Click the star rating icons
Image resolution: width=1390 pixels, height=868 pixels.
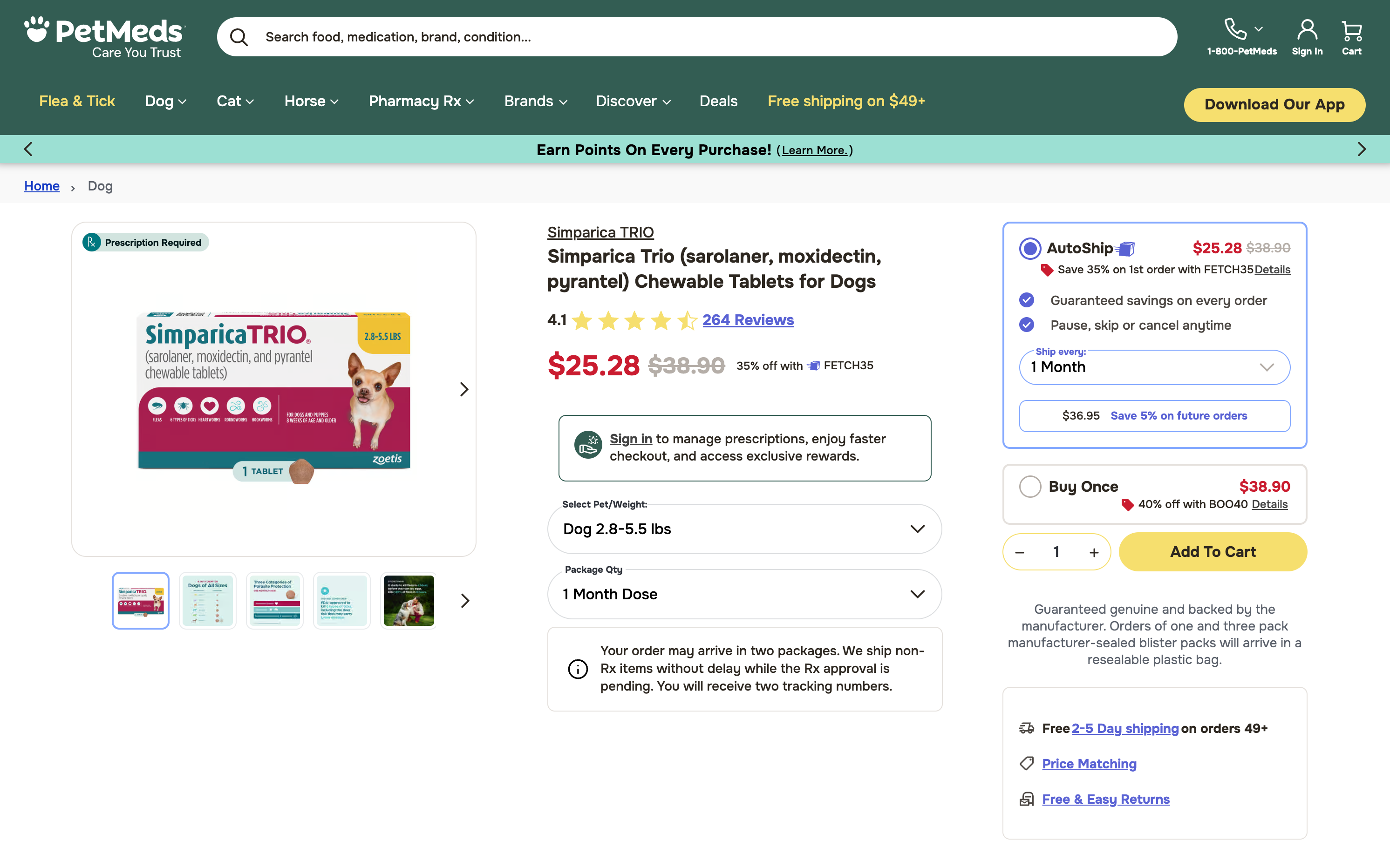(634, 320)
